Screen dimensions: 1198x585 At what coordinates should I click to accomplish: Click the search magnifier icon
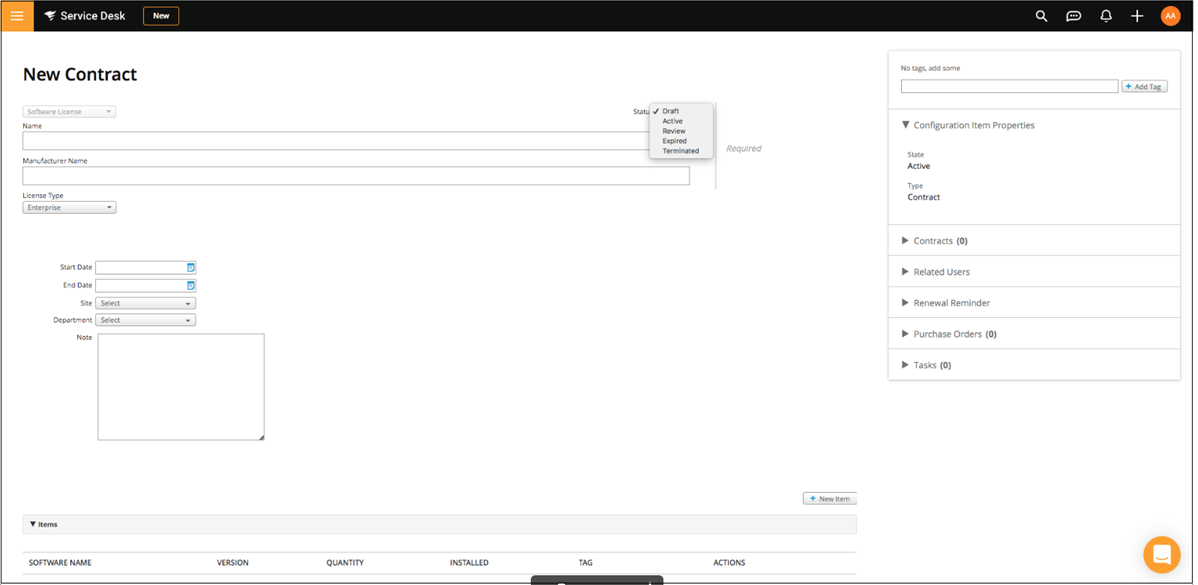(x=1041, y=16)
